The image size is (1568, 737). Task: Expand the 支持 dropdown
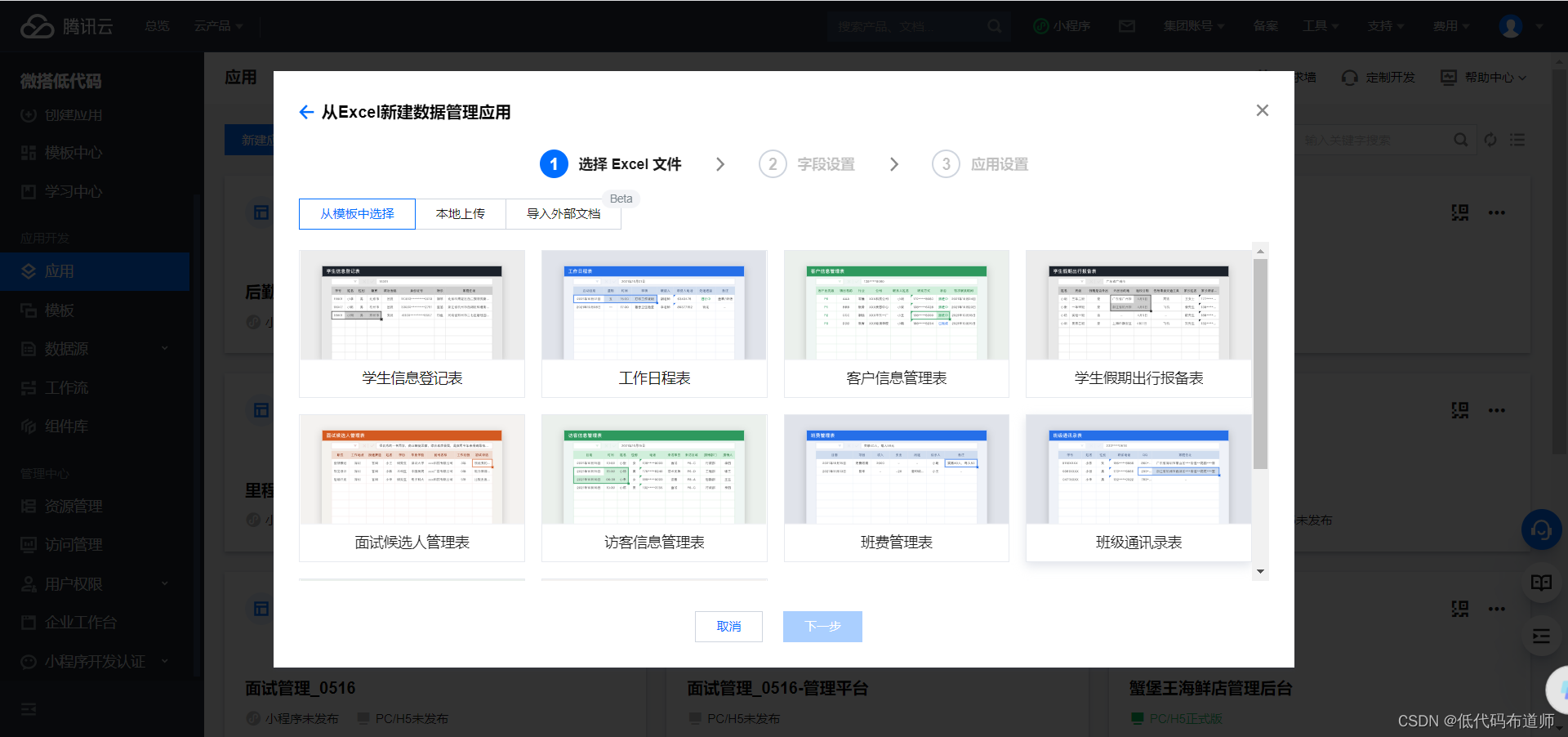(1386, 26)
